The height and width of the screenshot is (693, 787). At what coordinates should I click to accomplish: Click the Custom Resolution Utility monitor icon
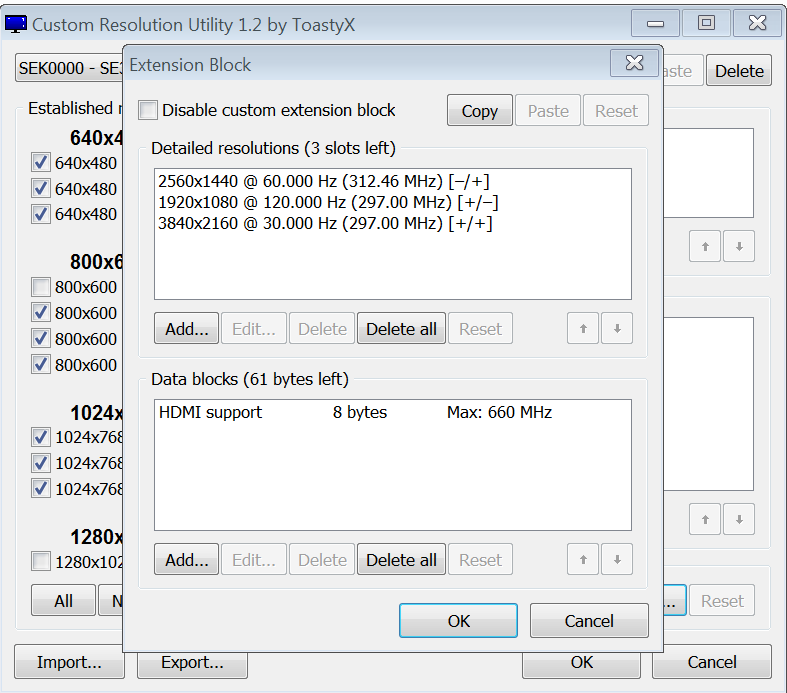click(16, 23)
